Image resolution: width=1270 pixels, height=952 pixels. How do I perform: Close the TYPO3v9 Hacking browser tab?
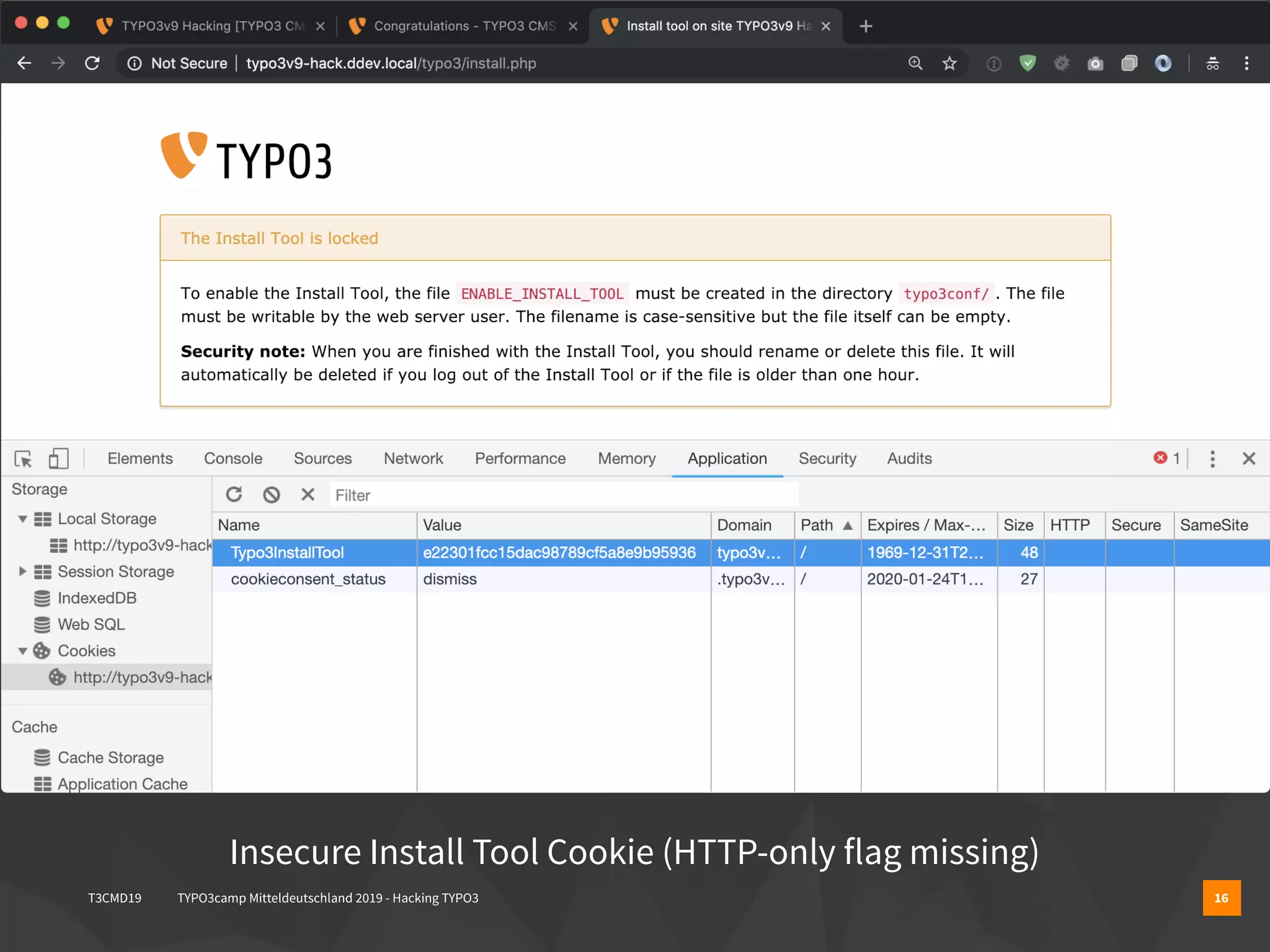pos(321,26)
